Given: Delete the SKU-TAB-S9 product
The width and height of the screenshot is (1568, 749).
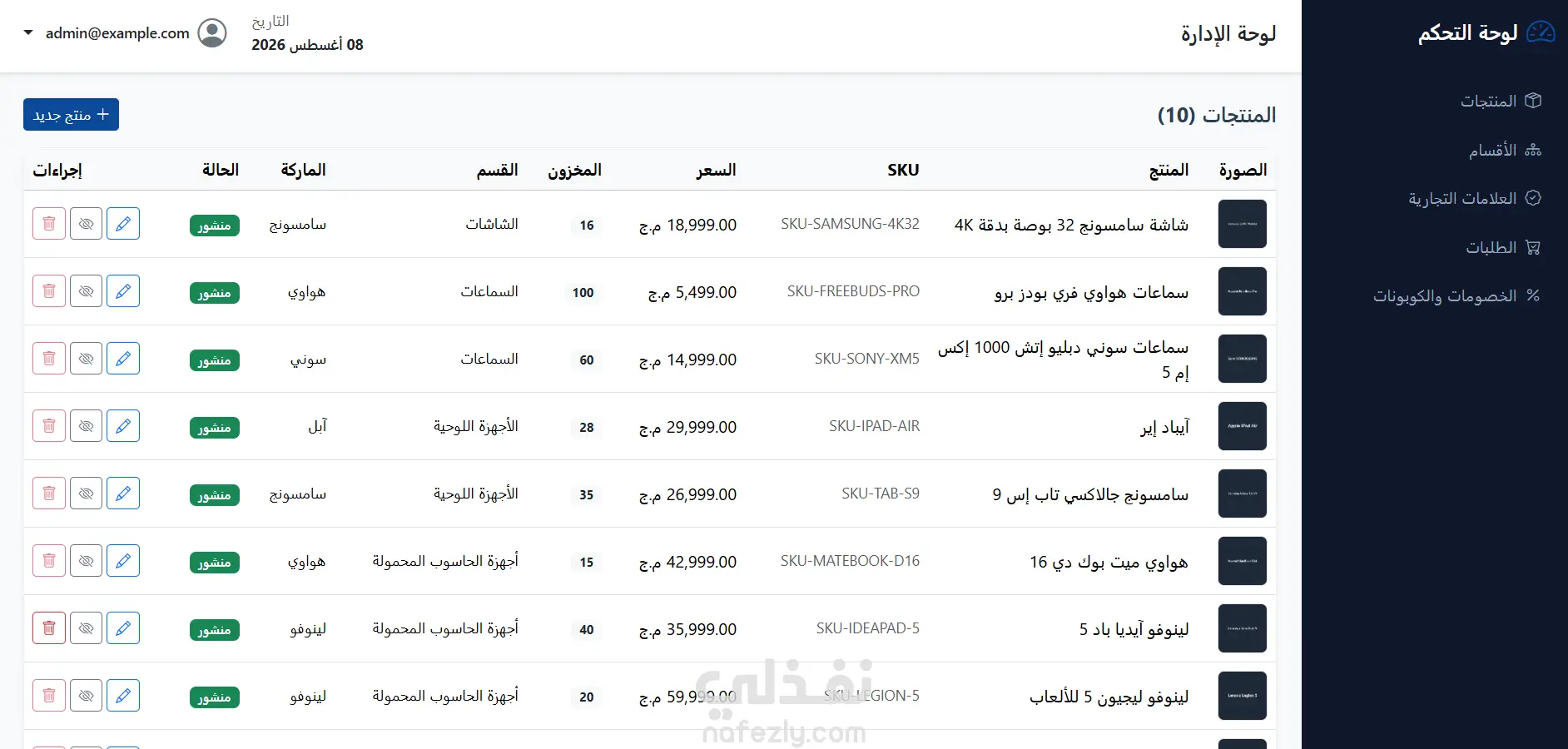Looking at the screenshot, I should [49, 494].
